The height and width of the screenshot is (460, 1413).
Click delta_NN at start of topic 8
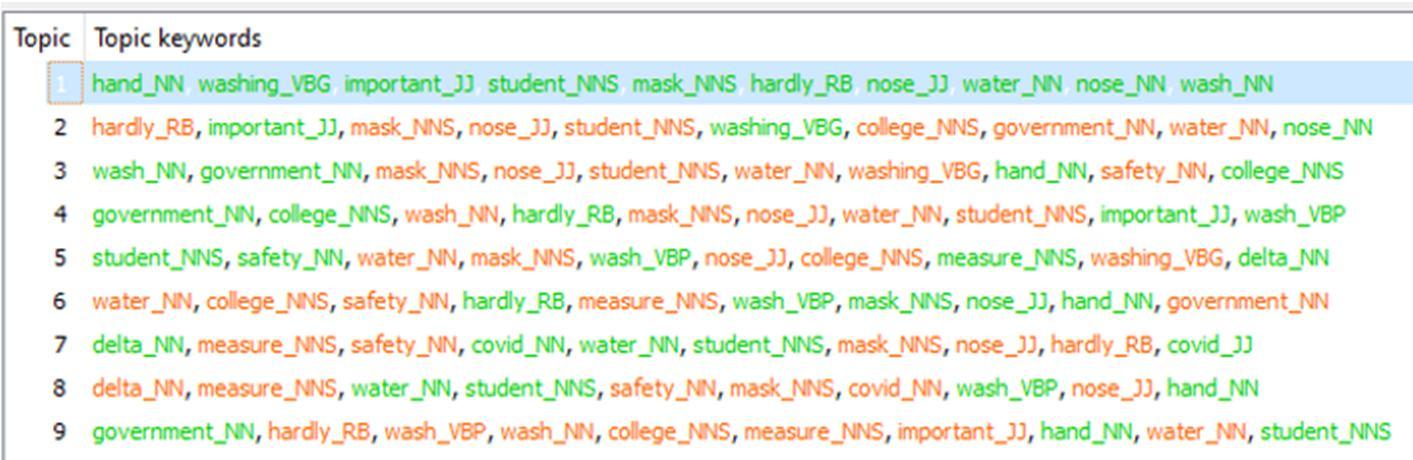click(x=138, y=388)
